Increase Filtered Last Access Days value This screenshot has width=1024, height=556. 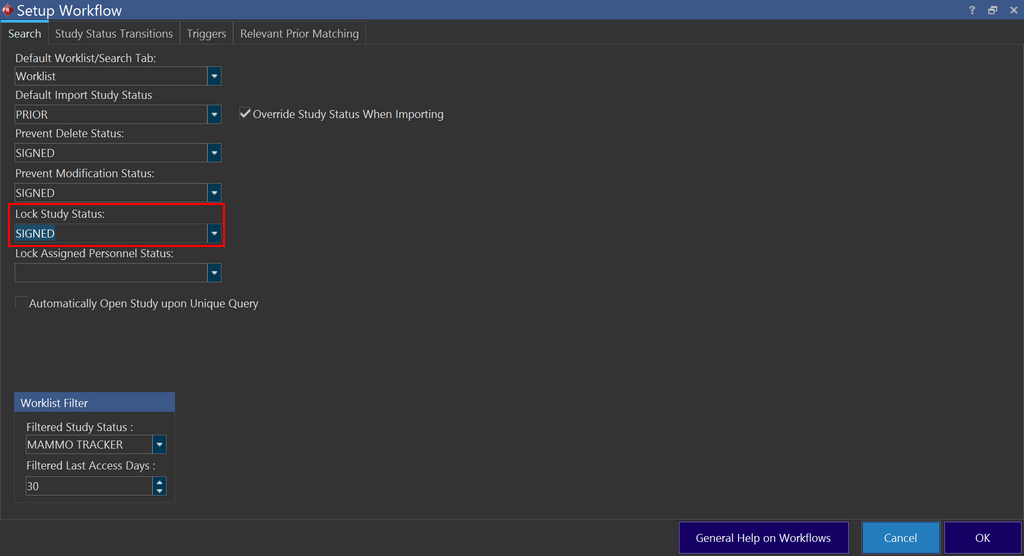[x=159, y=481]
